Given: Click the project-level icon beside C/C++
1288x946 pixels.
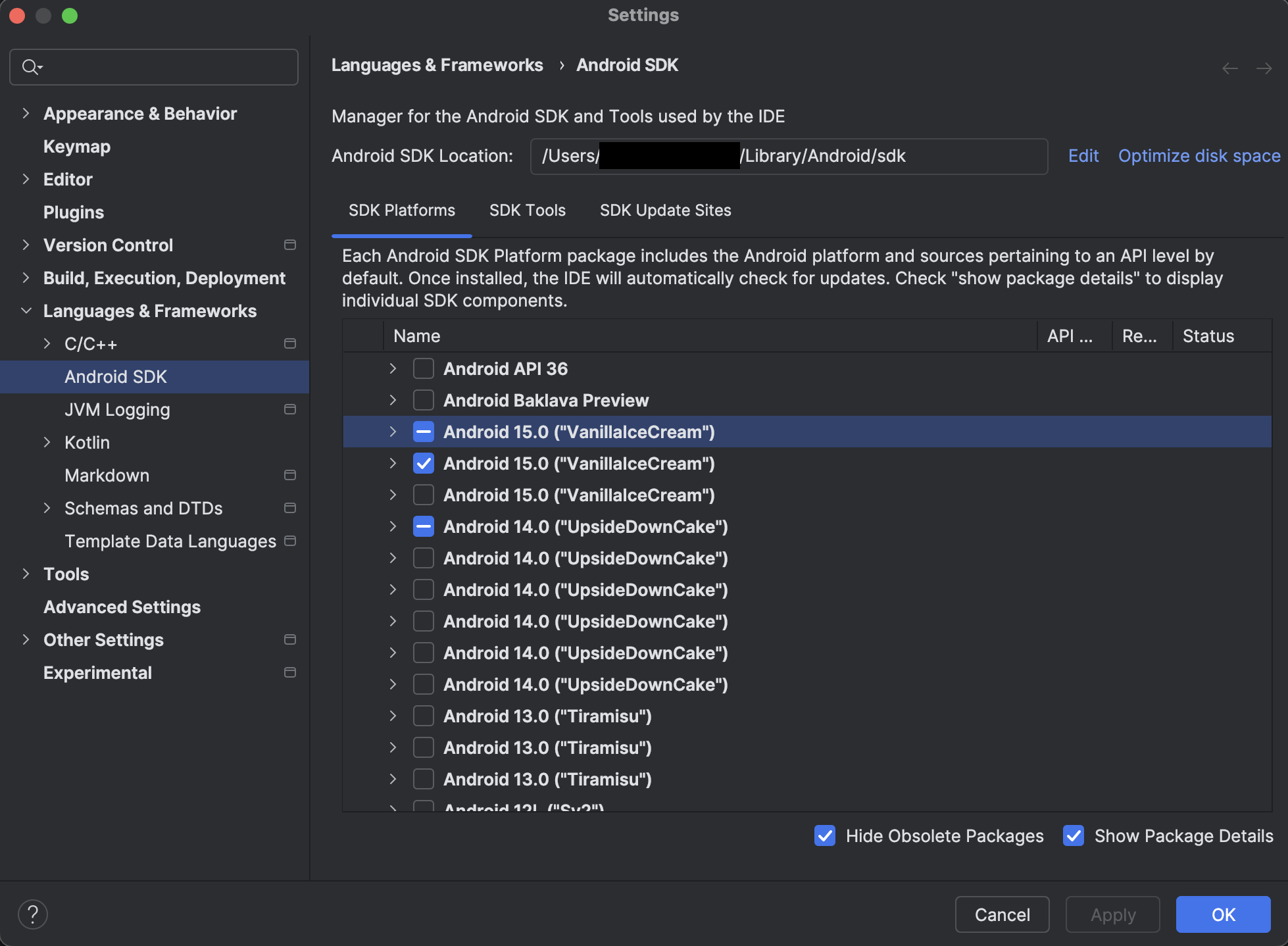Looking at the screenshot, I should [x=289, y=343].
